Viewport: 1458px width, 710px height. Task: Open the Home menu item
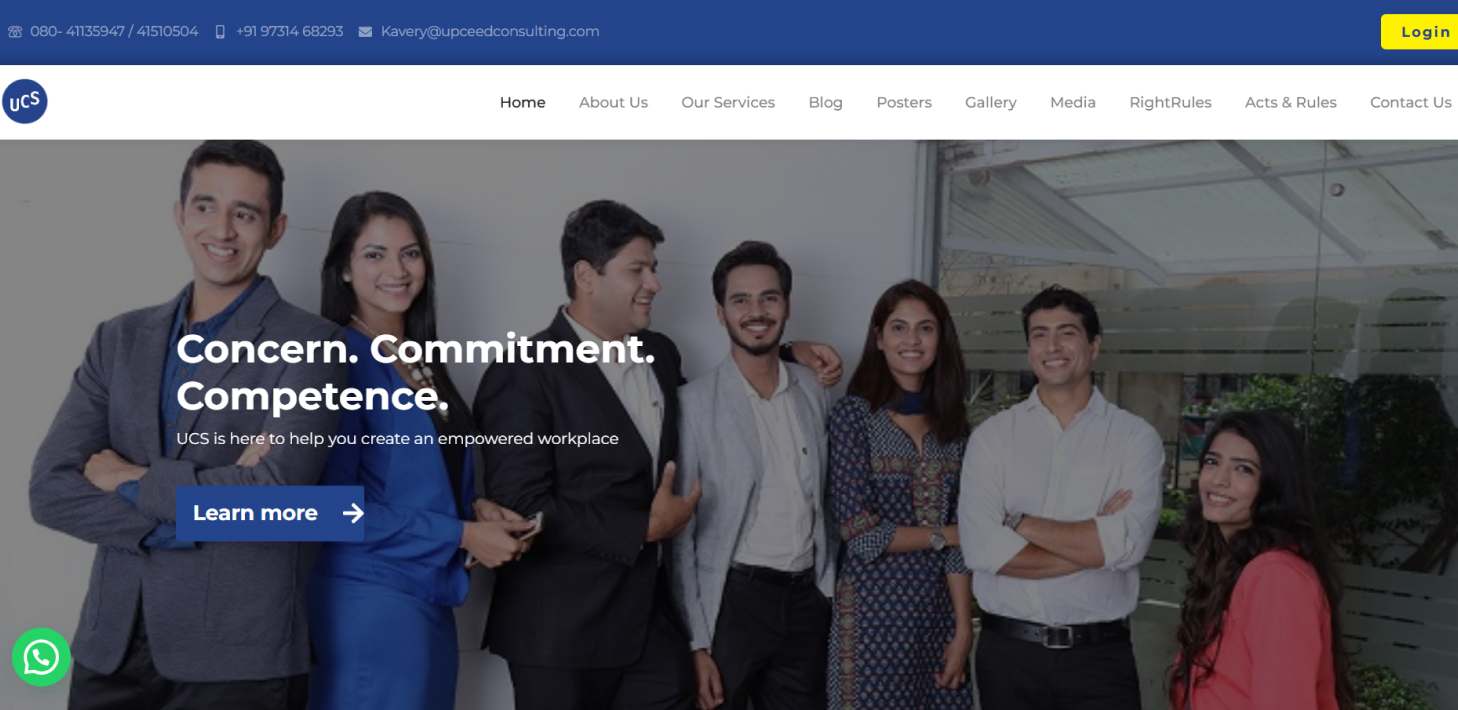522,102
